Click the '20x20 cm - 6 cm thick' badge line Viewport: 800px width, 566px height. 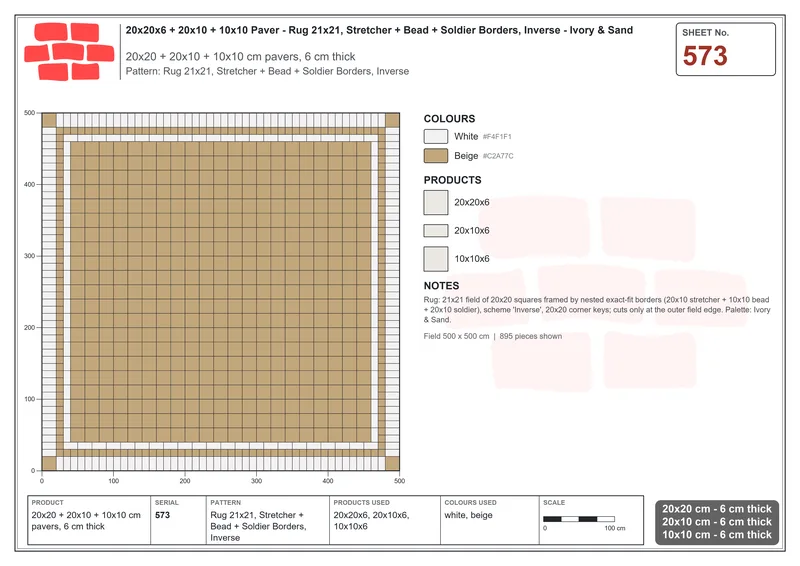point(717,509)
